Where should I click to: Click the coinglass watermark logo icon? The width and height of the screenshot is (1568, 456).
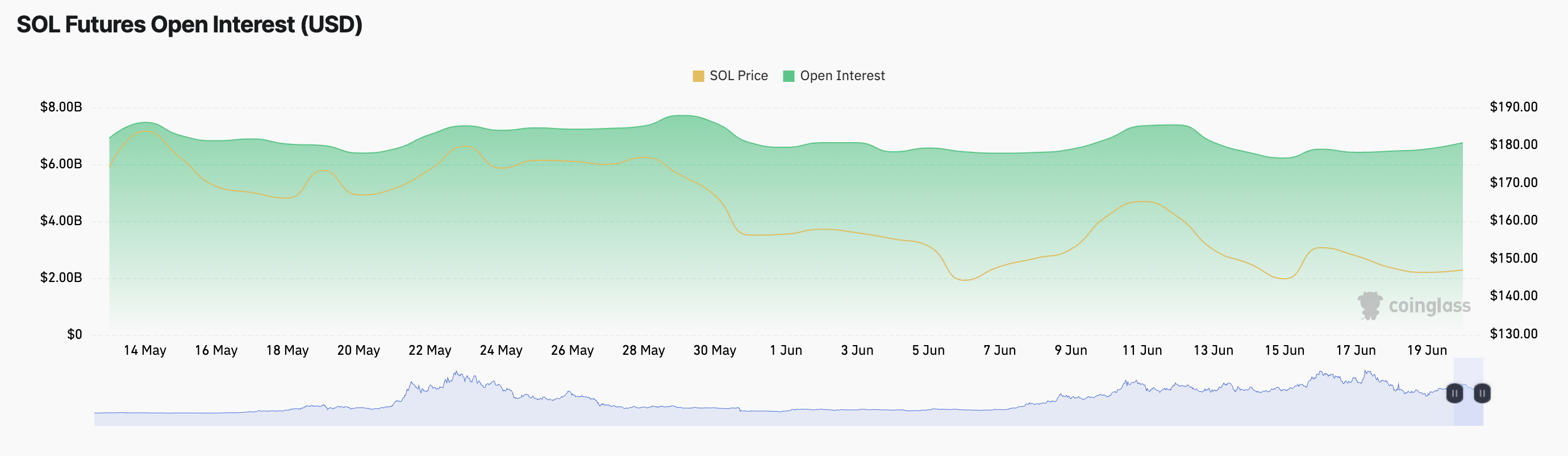pos(1370,305)
